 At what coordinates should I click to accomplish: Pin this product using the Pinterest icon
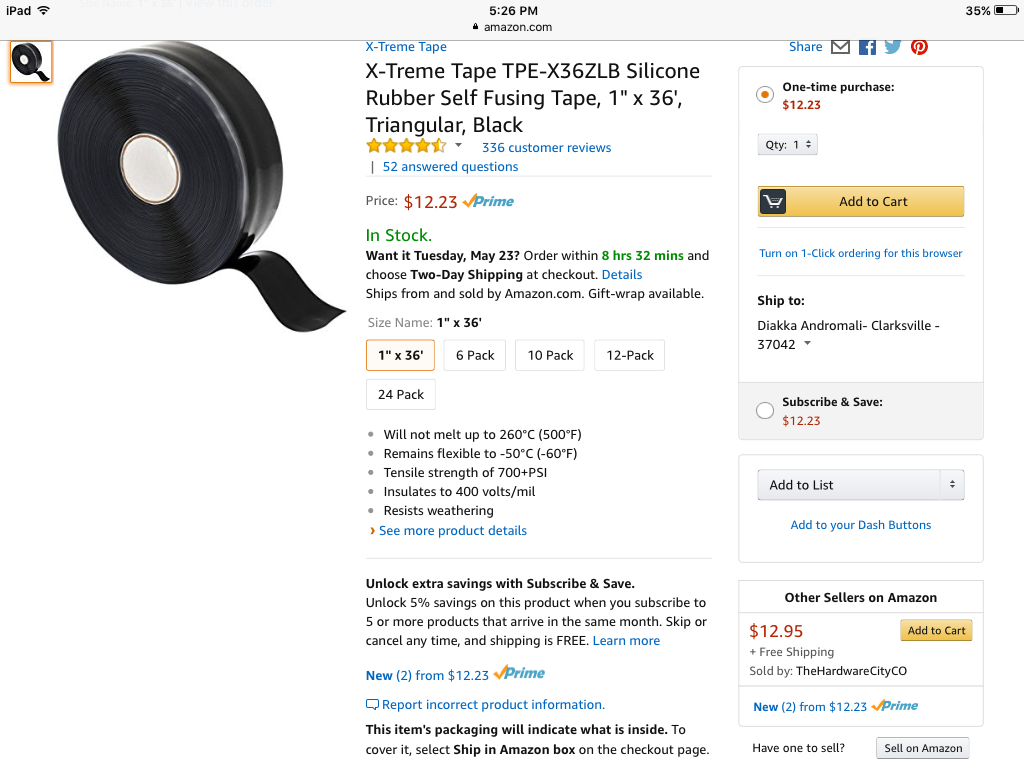click(x=918, y=46)
